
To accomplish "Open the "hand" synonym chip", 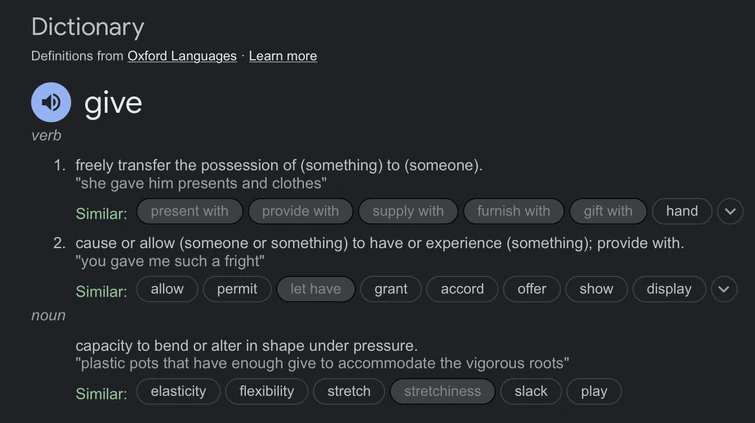I will [682, 211].
